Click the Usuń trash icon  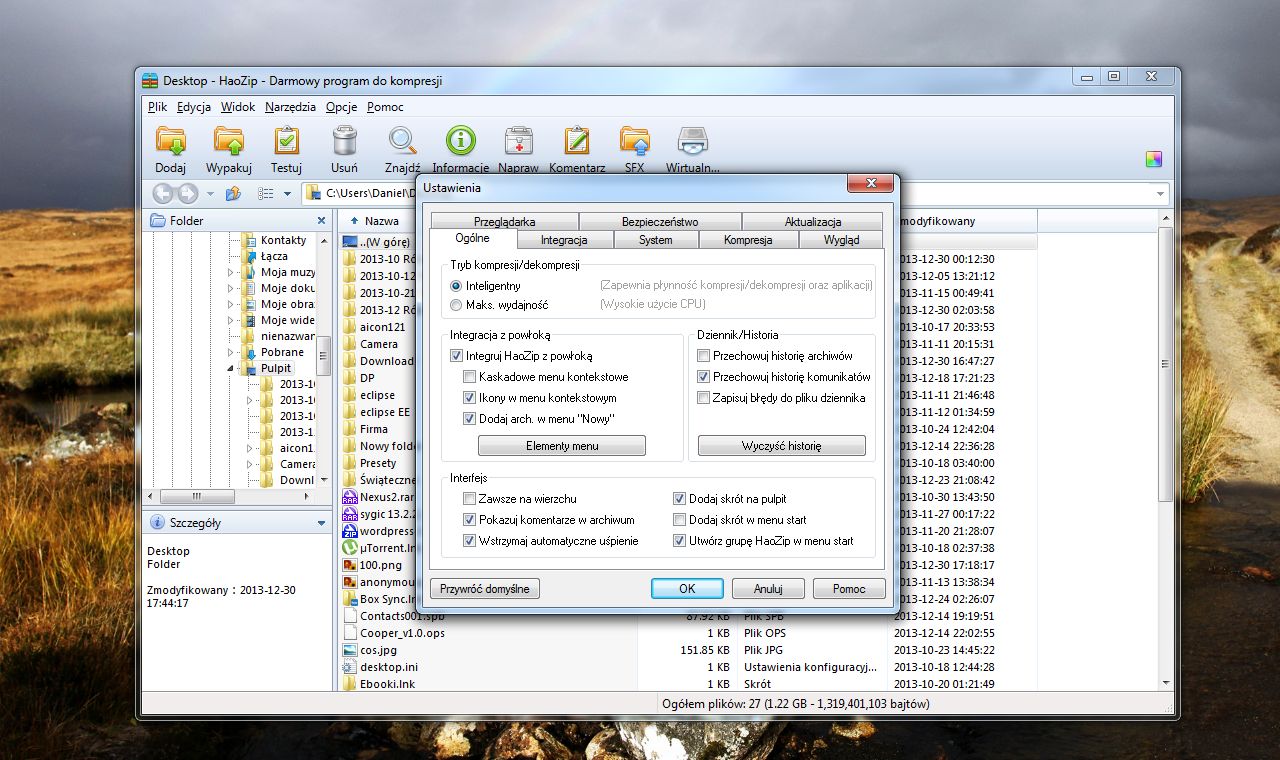pyautogui.click(x=344, y=141)
